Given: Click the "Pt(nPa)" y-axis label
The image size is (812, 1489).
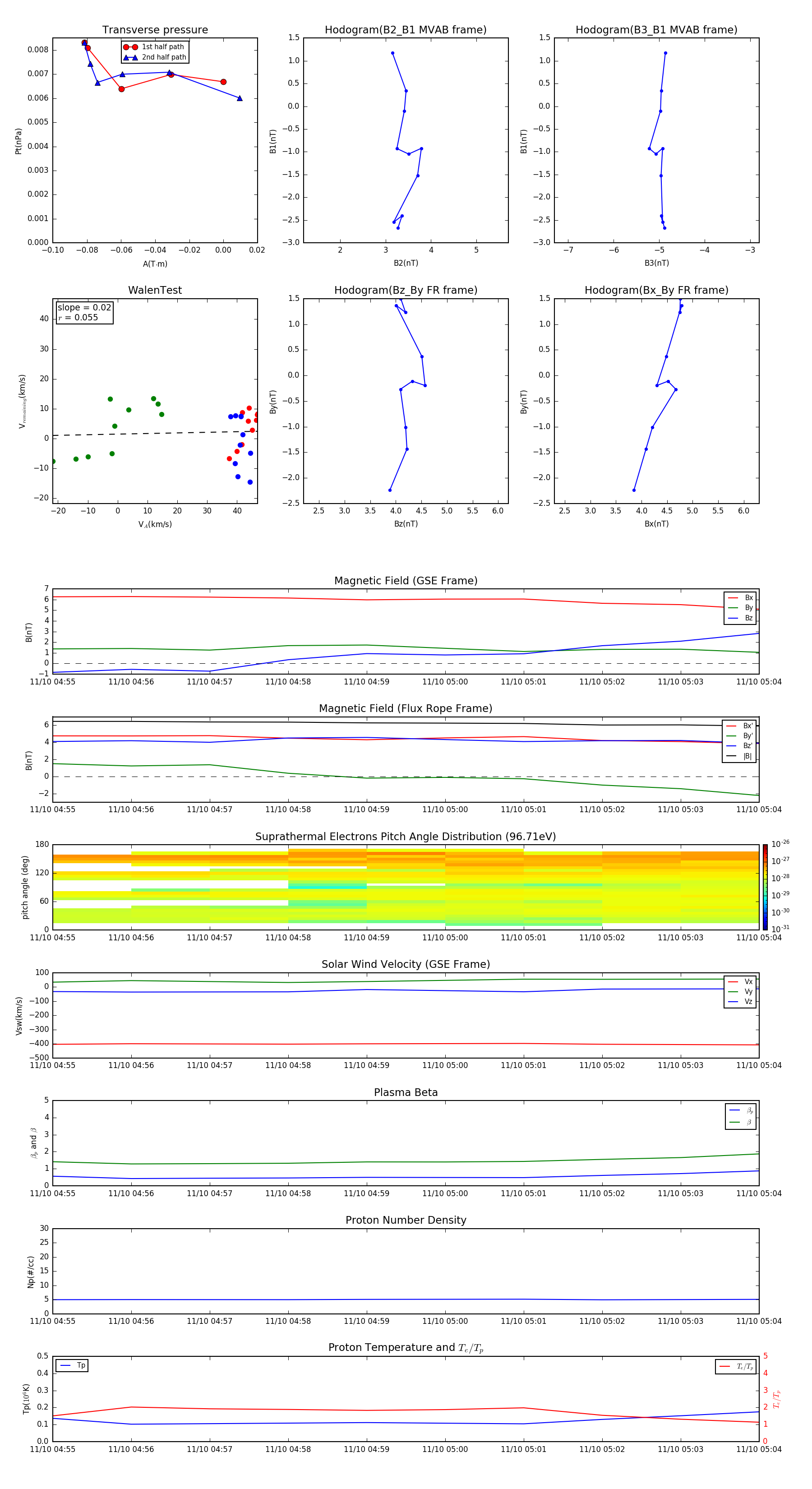Looking at the screenshot, I should pyautogui.click(x=18, y=141).
